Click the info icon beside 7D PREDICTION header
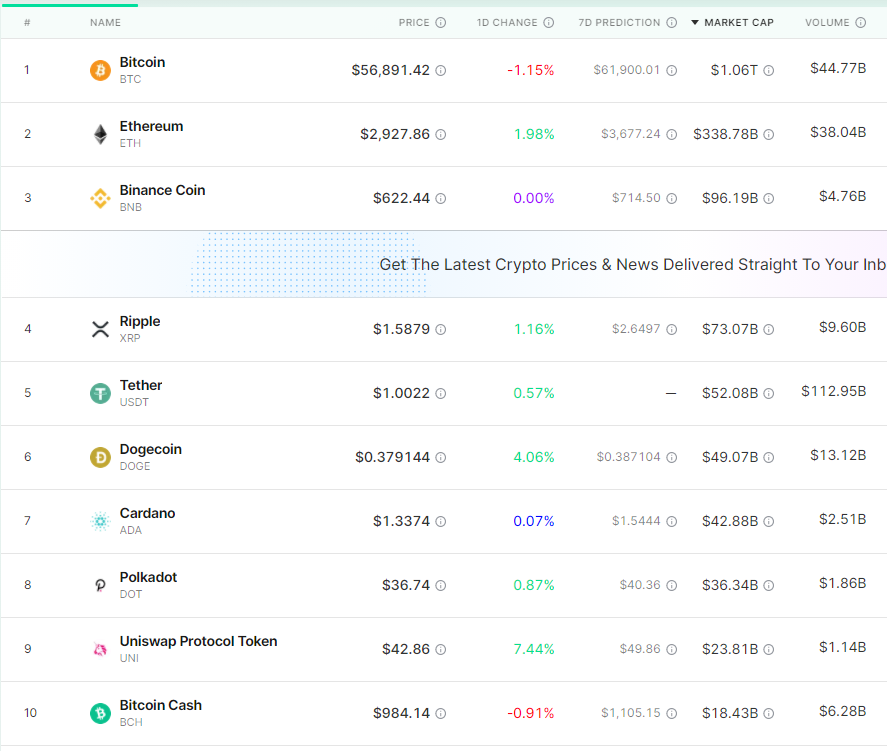887x751 pixels. point(671,23)
